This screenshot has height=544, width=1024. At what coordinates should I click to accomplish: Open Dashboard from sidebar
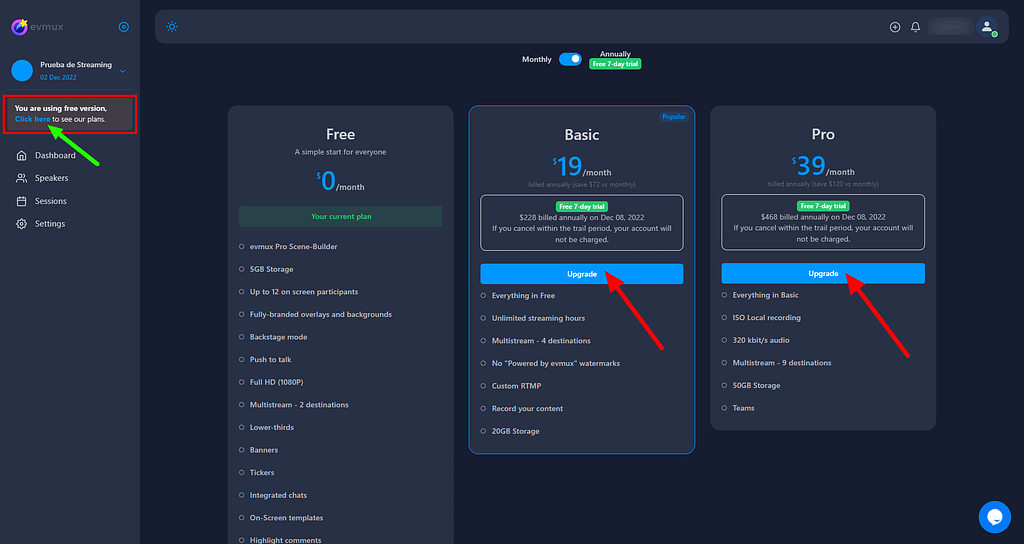coord(55,155)
